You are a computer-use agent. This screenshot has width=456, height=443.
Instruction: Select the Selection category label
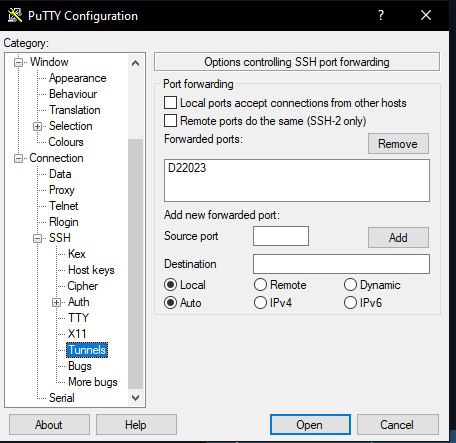(71, 126)
